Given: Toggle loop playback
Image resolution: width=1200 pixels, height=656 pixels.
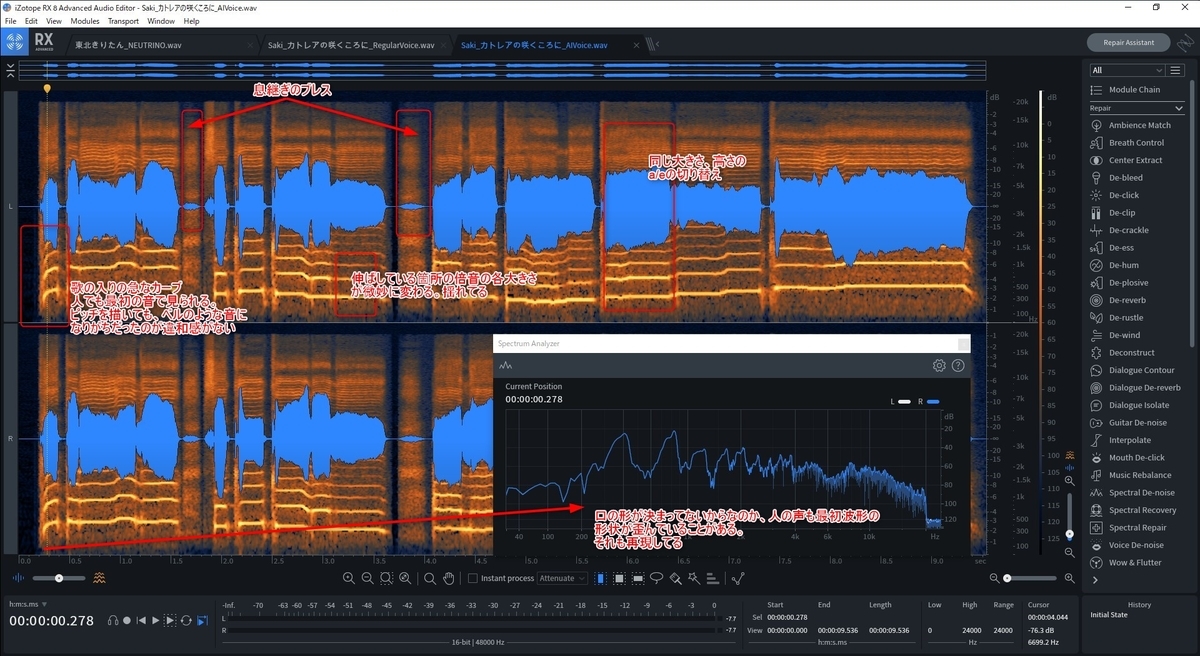Looking at the screenshot, I should (186, 621).
